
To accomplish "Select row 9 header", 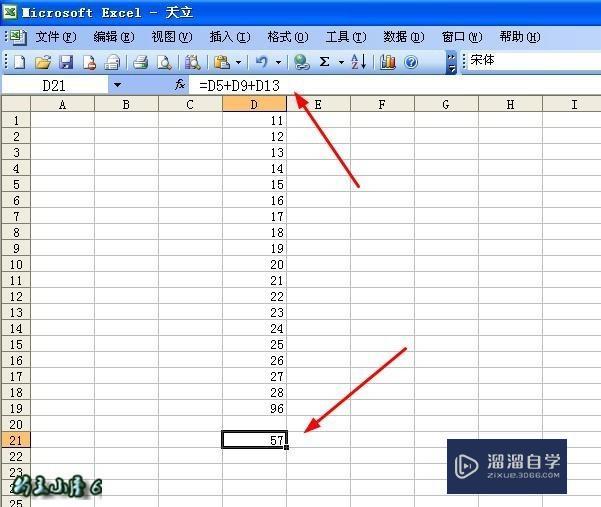I will pyautogui.click(x=16, y=248).
